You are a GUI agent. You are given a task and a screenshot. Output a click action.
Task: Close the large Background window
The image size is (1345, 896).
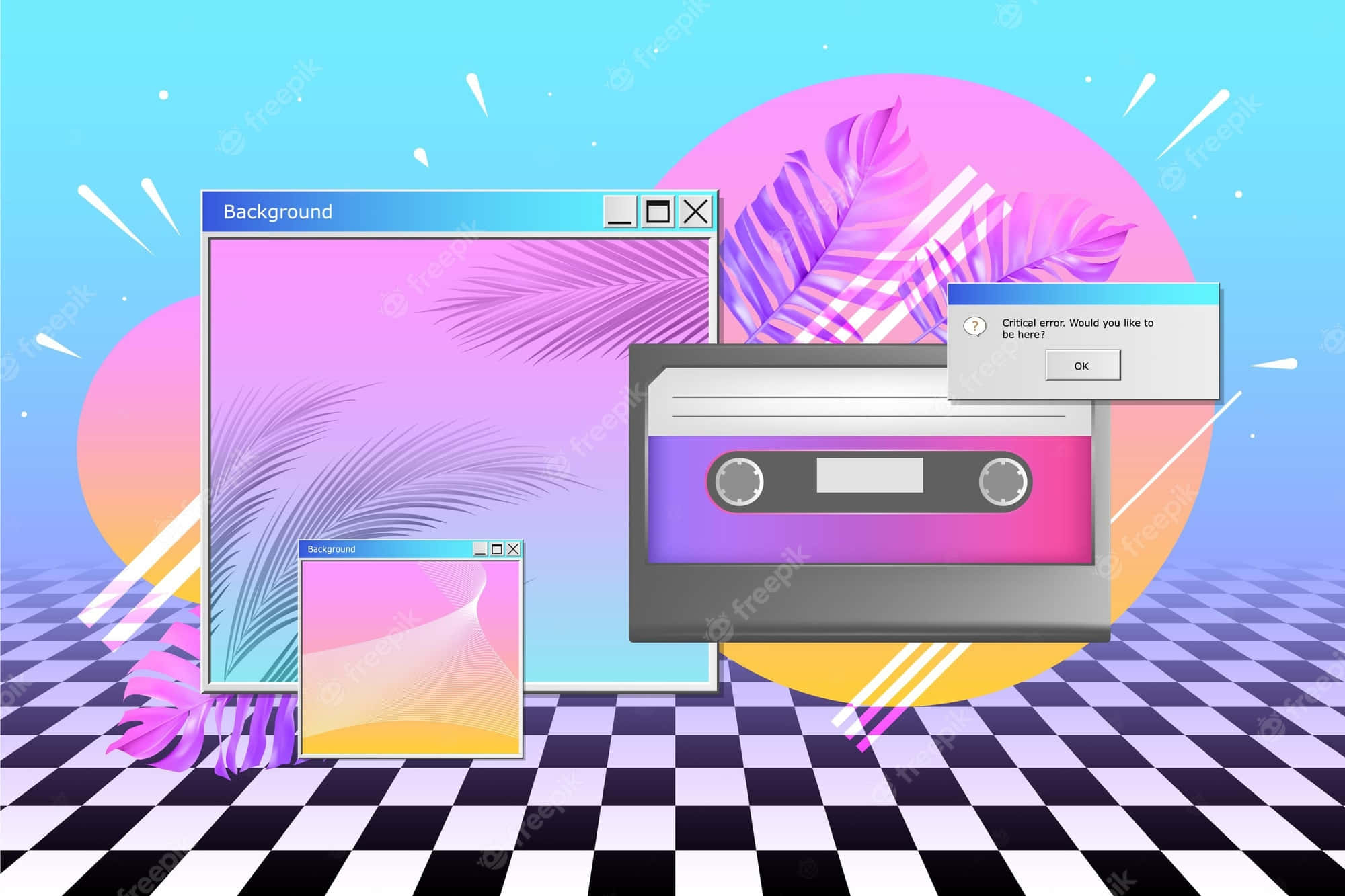[x=695, y=212]
